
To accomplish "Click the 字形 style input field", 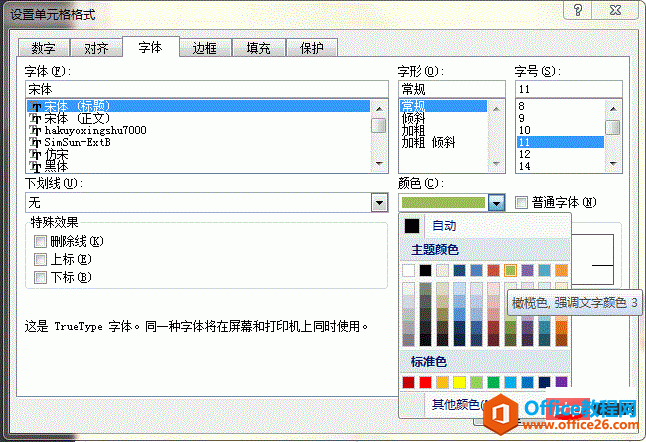I will click(452, 89).
